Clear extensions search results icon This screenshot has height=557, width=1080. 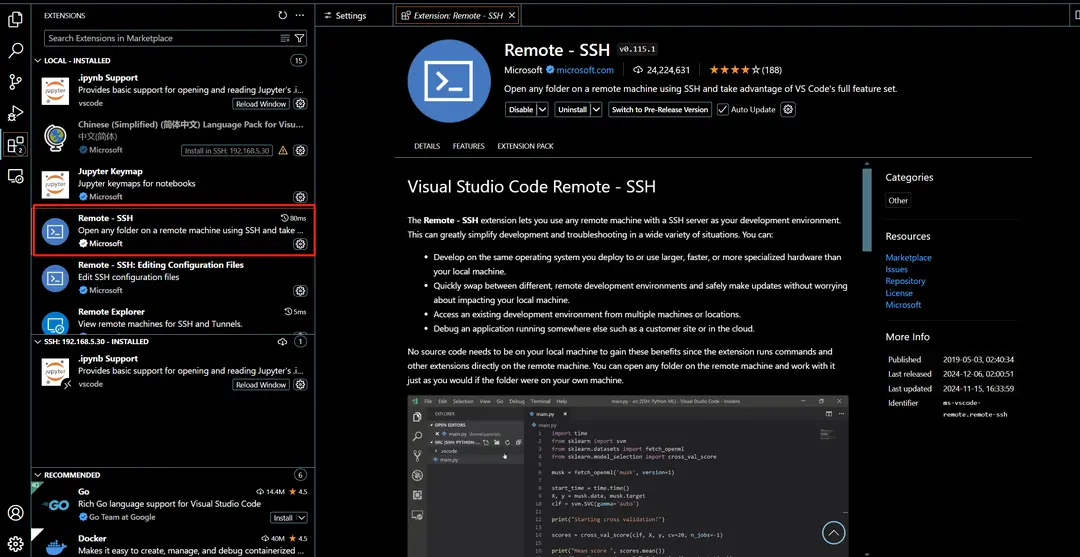click(x=285, y=38)
